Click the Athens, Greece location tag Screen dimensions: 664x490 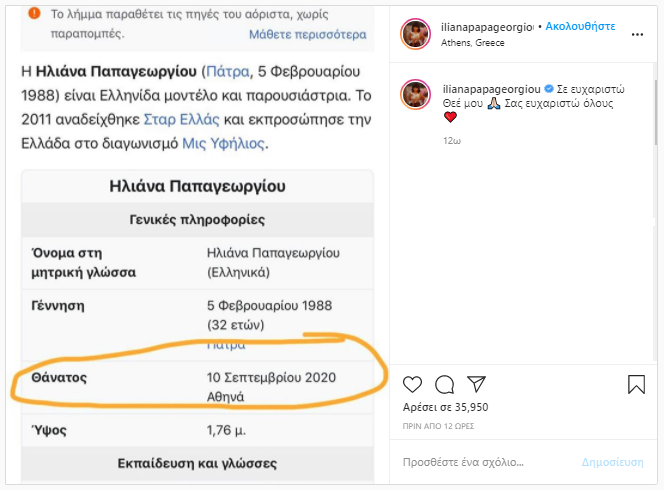[473, 43]
